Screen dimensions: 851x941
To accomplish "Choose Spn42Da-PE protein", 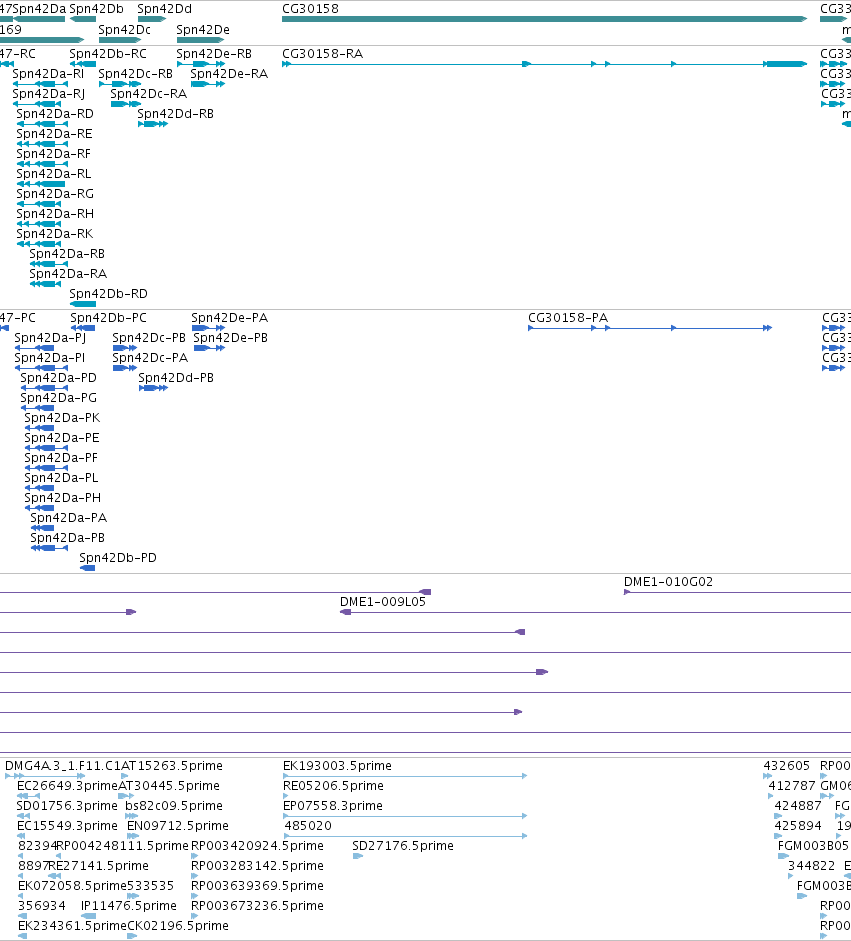I will pos(62,437).
